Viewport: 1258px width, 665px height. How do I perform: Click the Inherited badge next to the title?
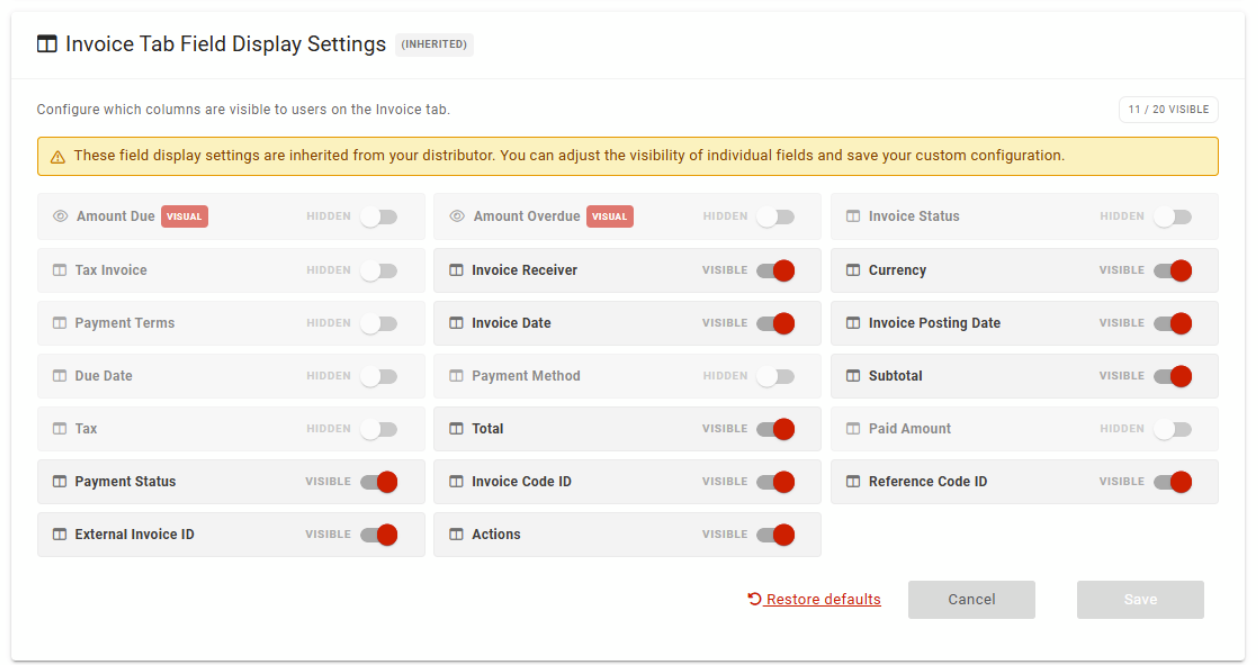pyautogui.click(x=434, y=44)
